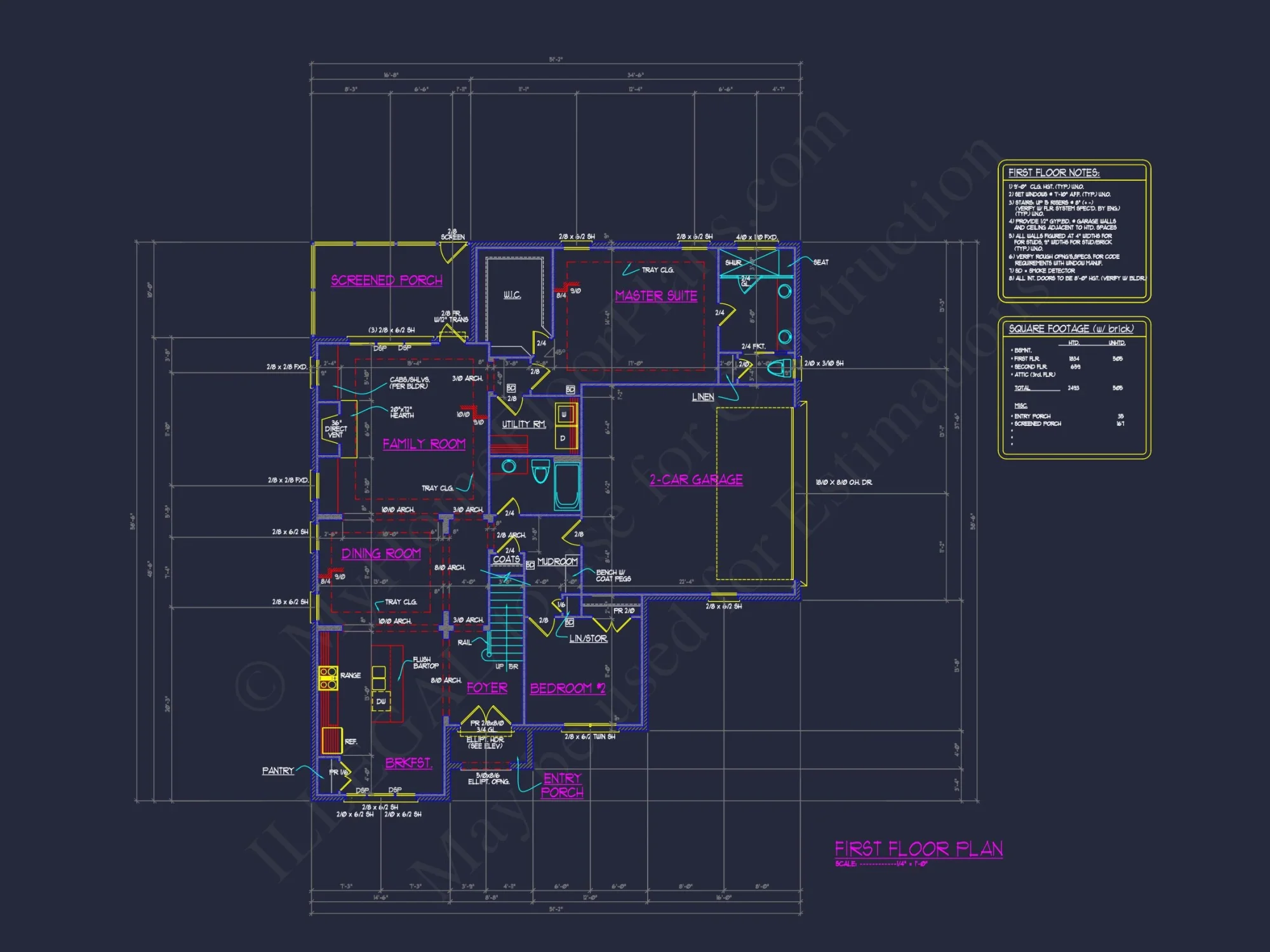Select the dishwasher (DW) symbol
This screenshot has width=1270, height=952.
click(x=381, y=702)
